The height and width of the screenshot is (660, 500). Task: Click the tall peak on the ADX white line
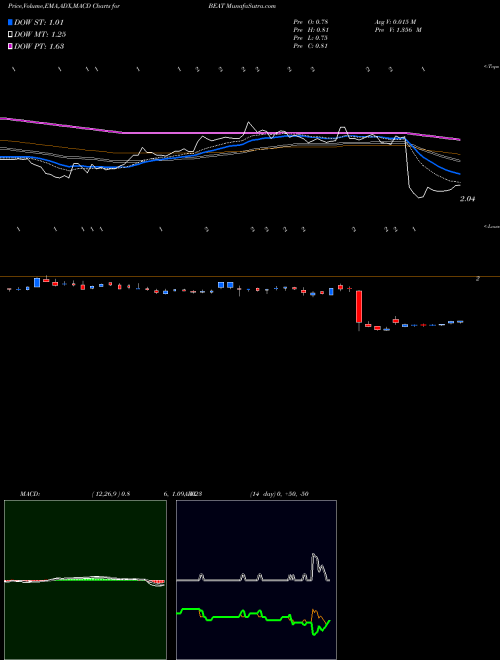click(314, 556)
